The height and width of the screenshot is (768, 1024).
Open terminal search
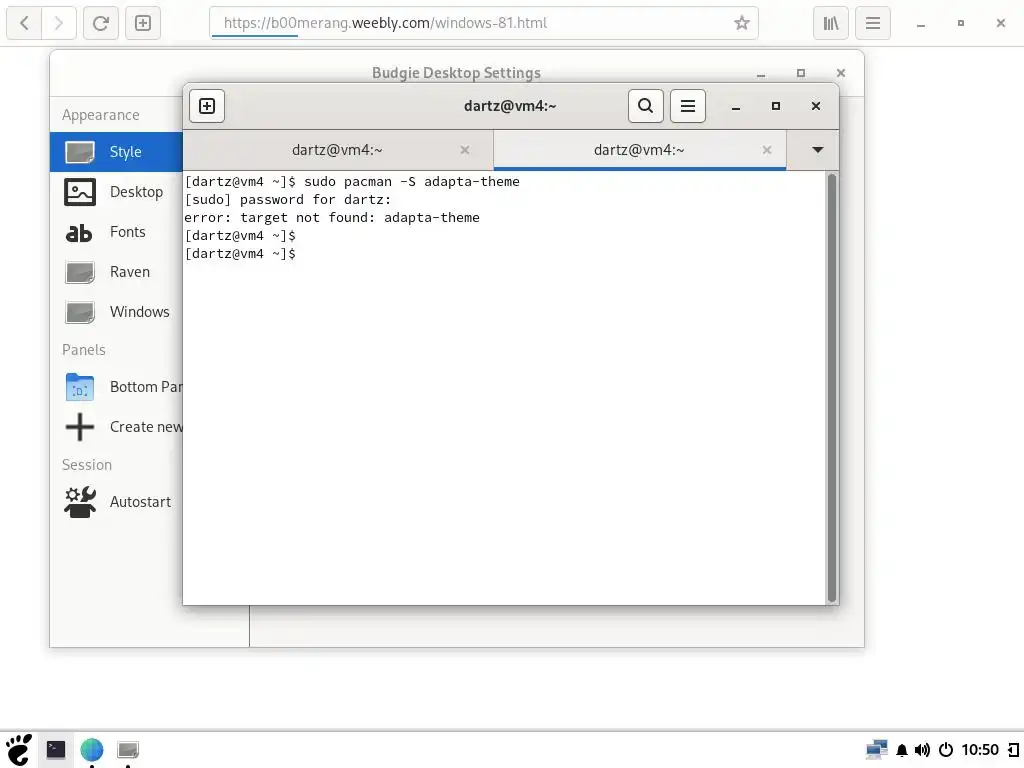(x=645, y=106)
